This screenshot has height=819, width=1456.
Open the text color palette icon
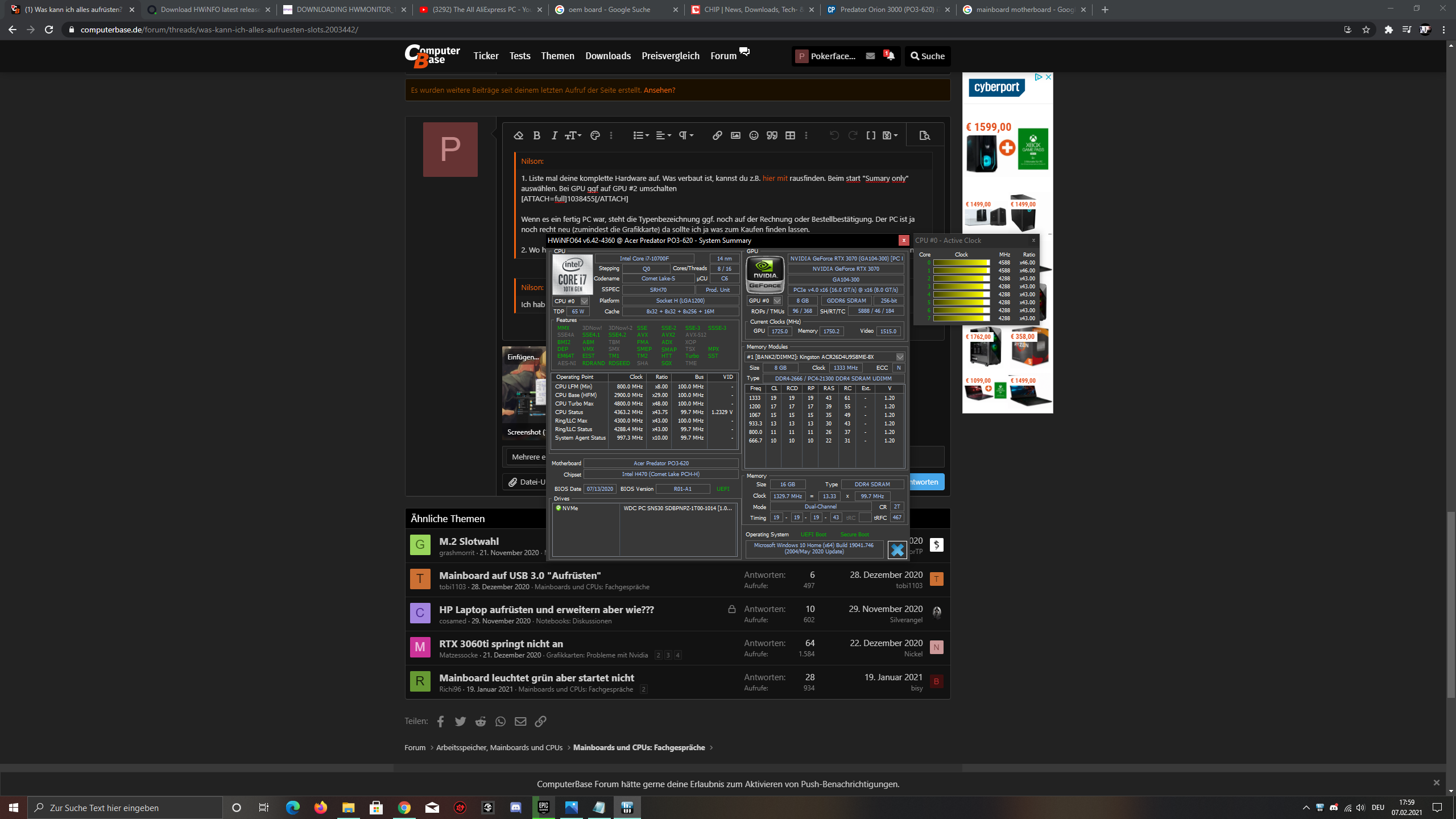595,135
